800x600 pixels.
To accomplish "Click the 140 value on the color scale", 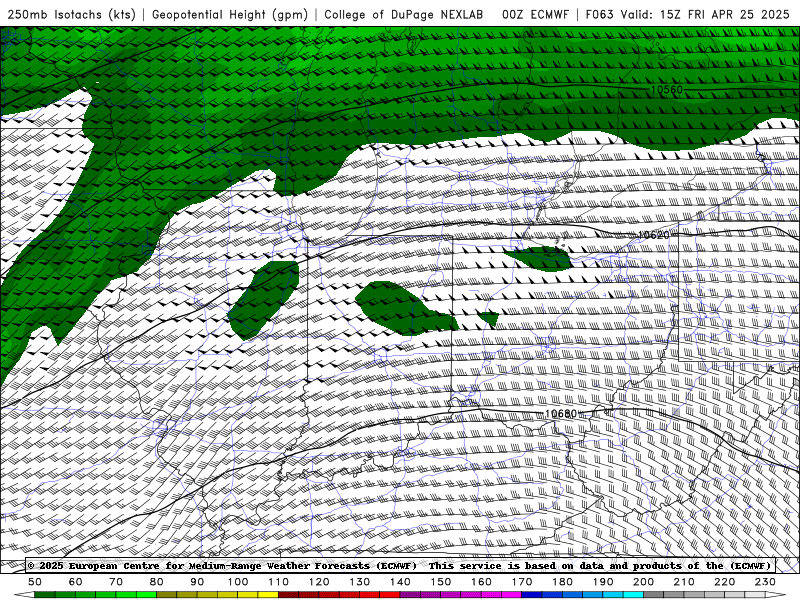I will [x=400, y=582].
